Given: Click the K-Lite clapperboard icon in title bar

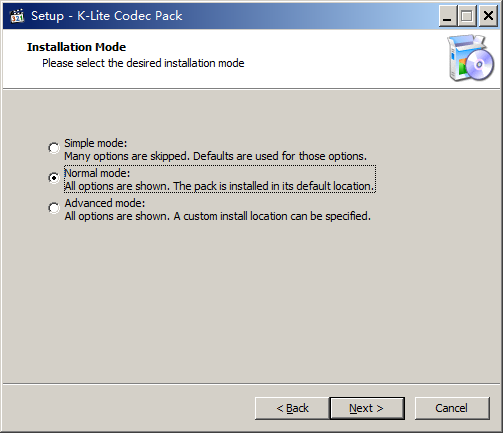Looking at the screenshot, I should coord(17,16).
